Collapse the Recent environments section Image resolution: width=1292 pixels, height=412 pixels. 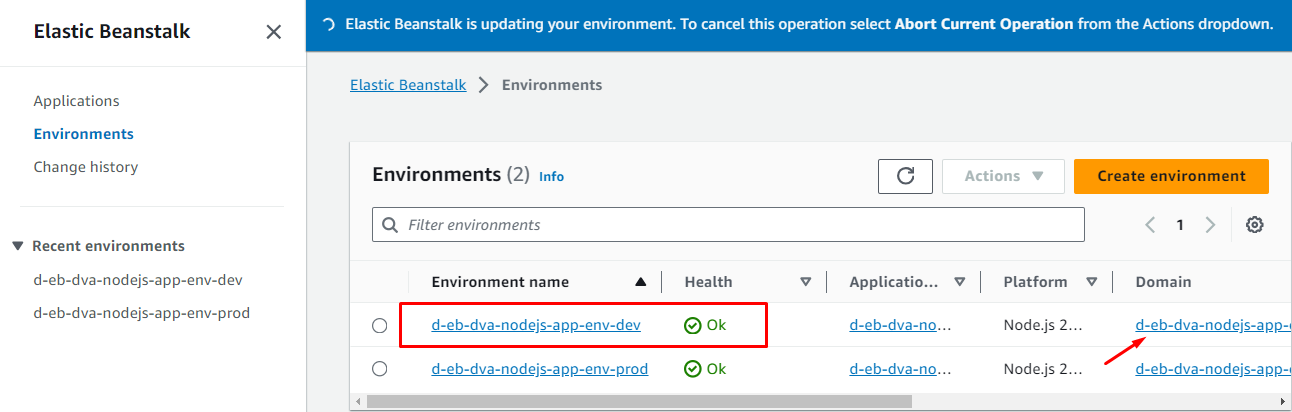coord(18,246)
